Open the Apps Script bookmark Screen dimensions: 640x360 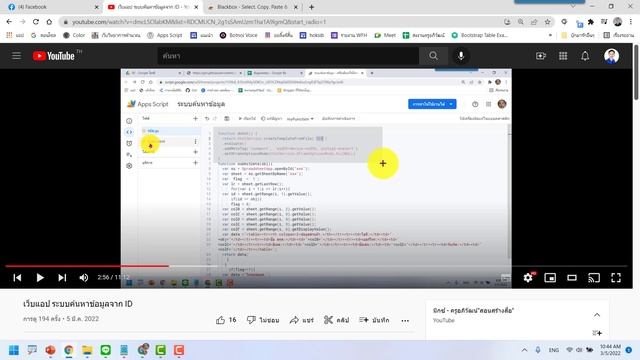[164, 35]
